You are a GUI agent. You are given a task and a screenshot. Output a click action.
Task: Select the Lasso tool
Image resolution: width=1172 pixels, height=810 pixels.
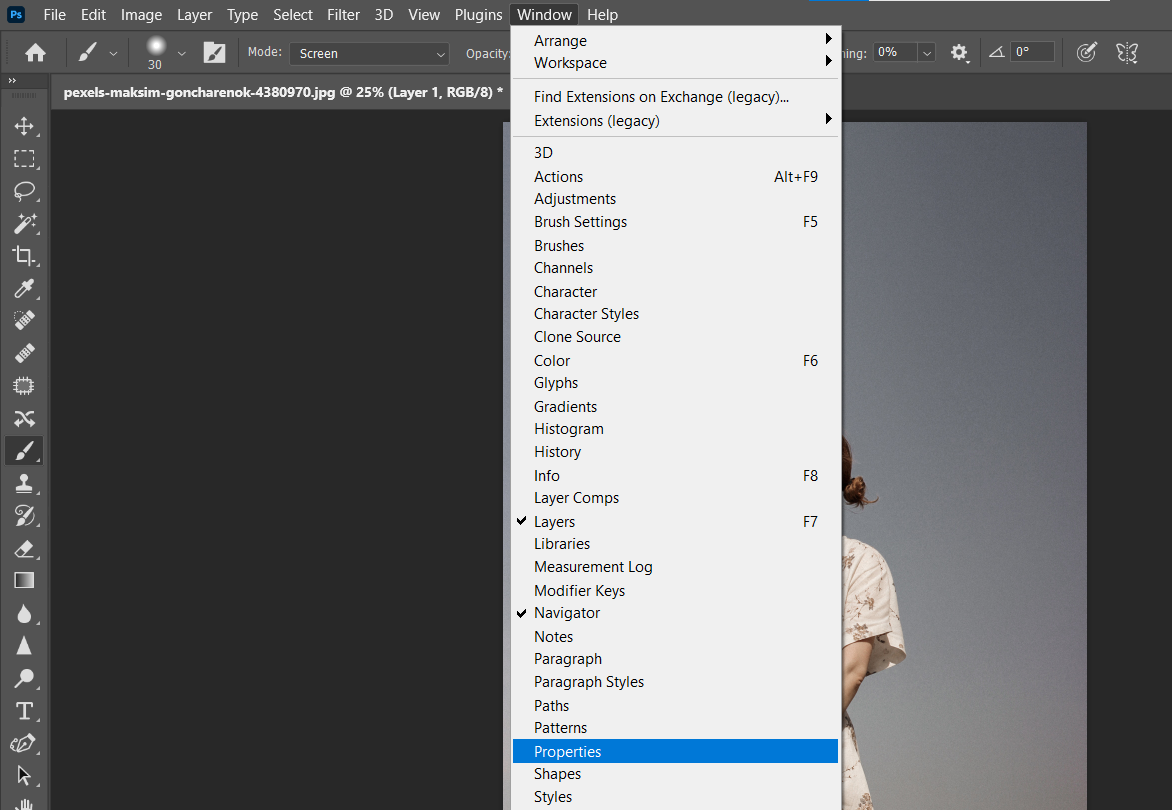pos(24,191)
